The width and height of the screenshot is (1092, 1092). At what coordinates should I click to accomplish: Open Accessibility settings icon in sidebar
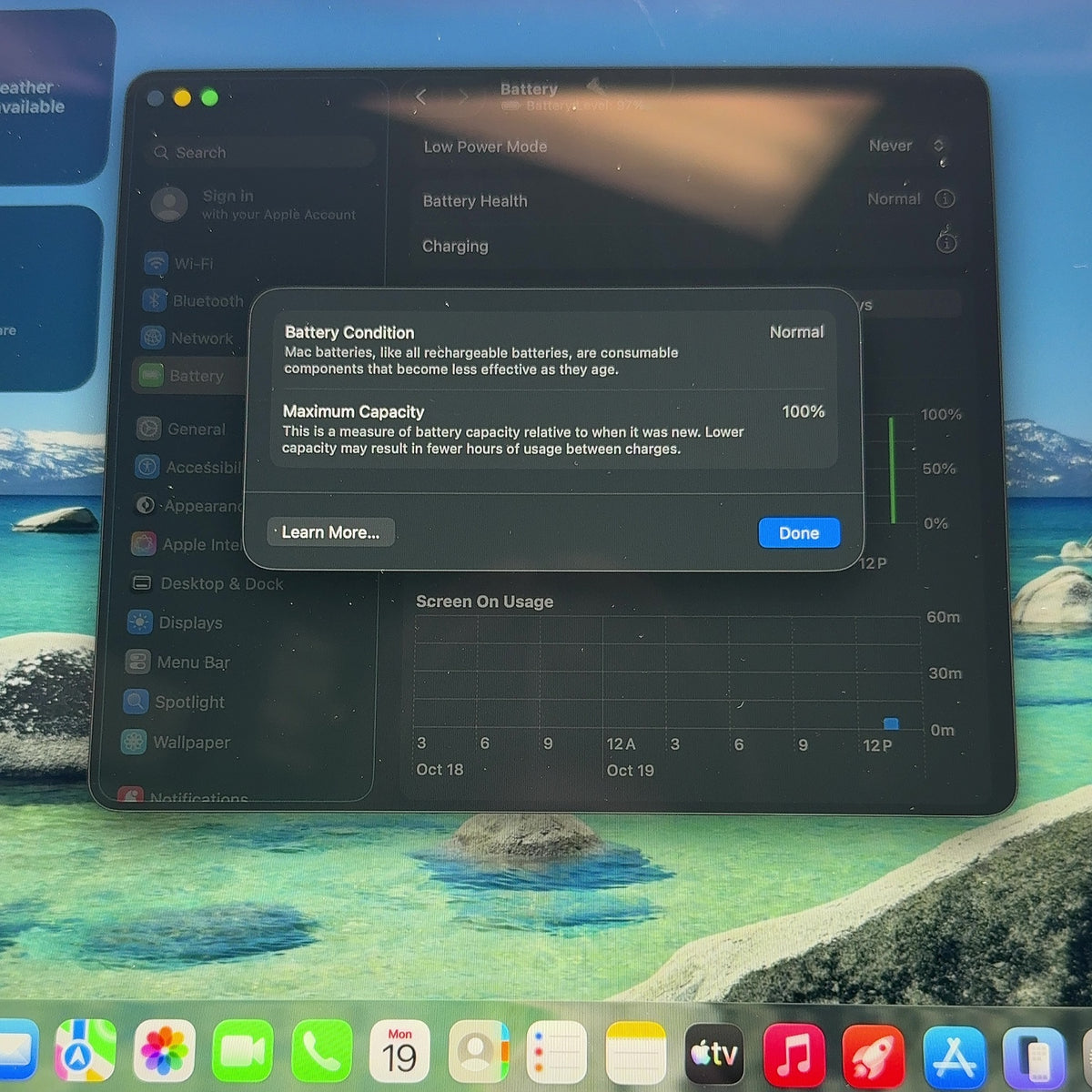tap(147, 467)
